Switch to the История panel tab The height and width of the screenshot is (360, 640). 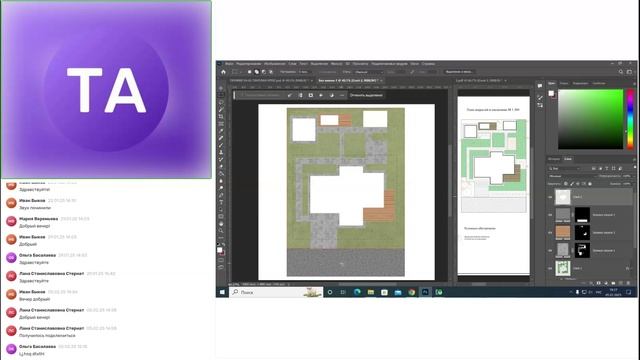[x=554, y=159]
